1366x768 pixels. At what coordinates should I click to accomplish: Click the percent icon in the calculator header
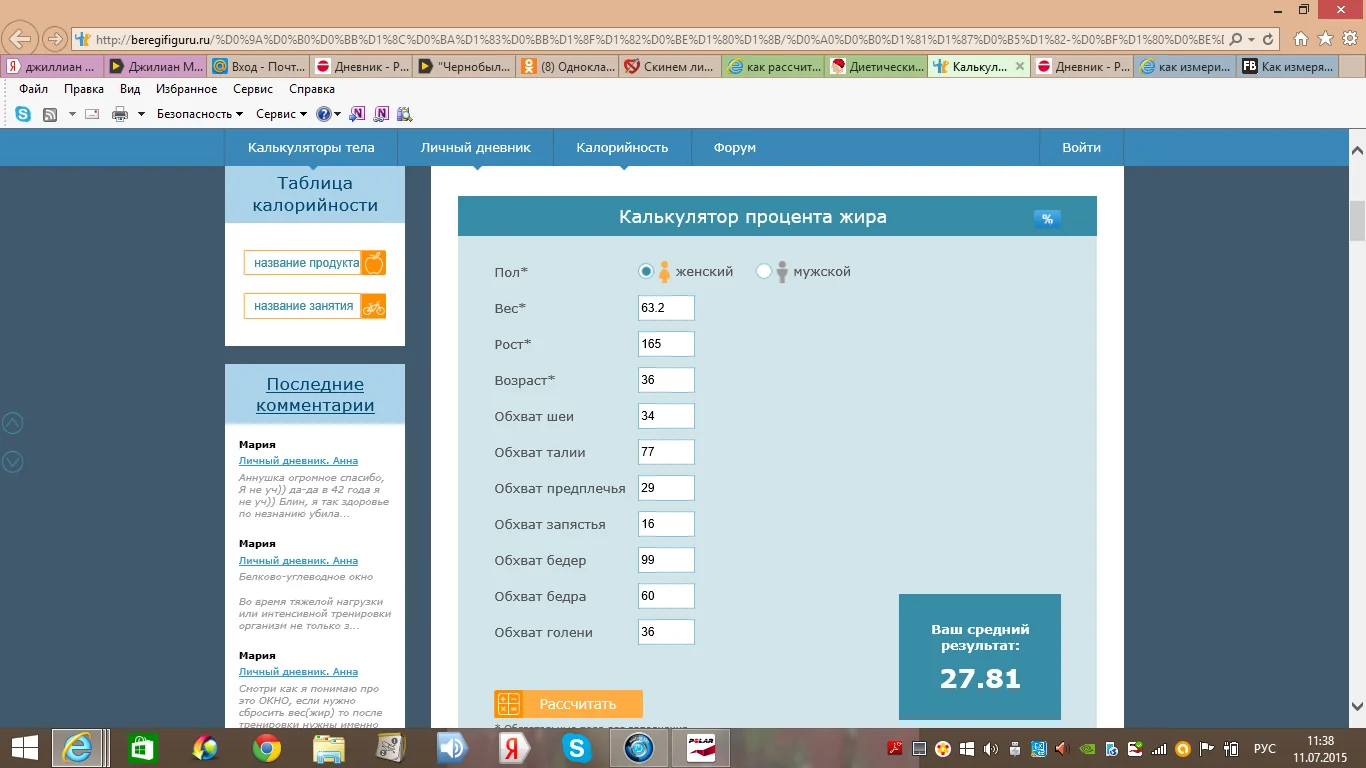coord(1047,219)
